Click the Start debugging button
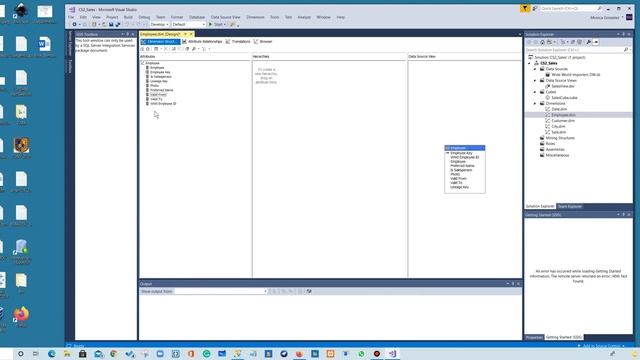This screenshot has height=360, width=640. [x=217, y=24]
